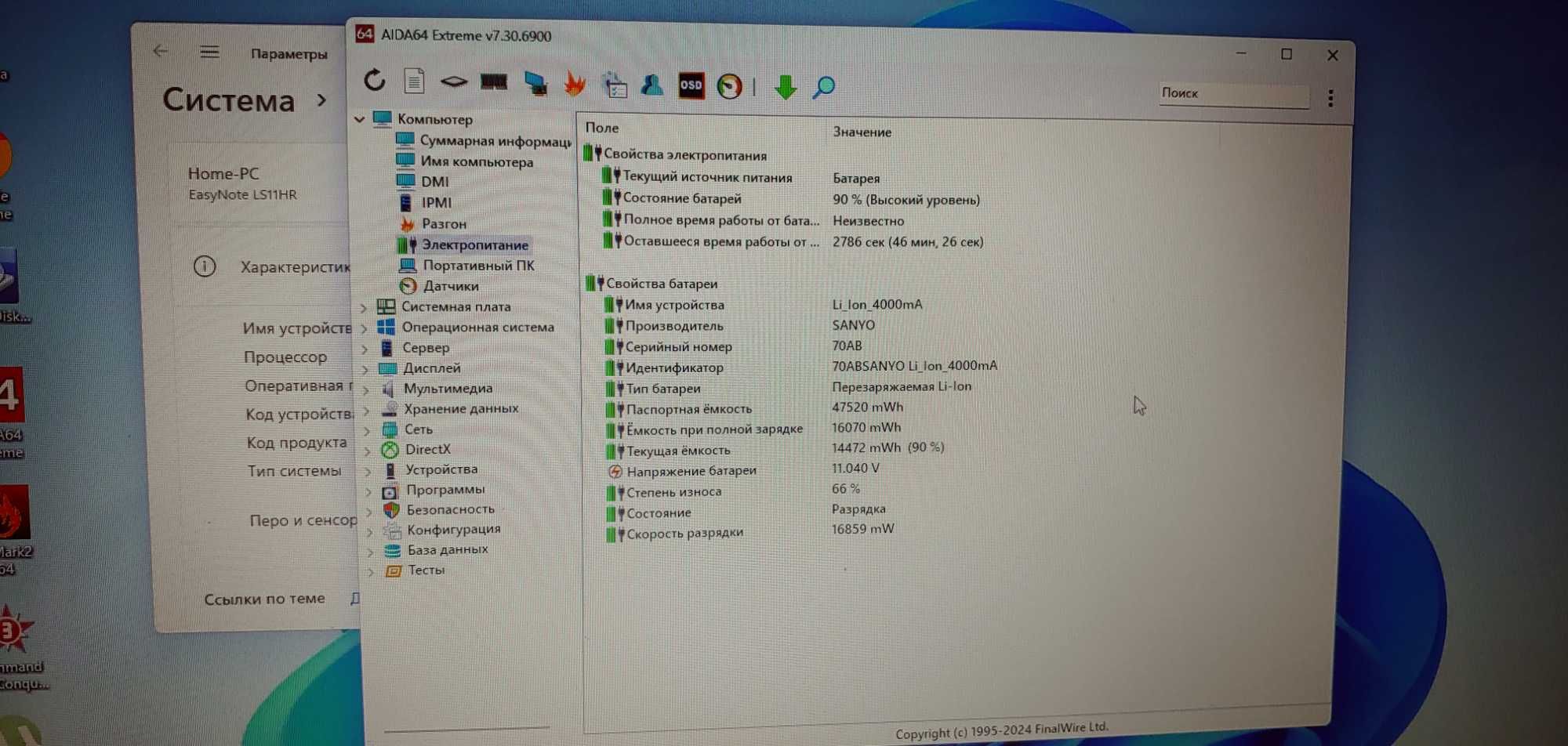
Task: Open Перо и сенсор item in Параметры
Action: click(303, 520)
